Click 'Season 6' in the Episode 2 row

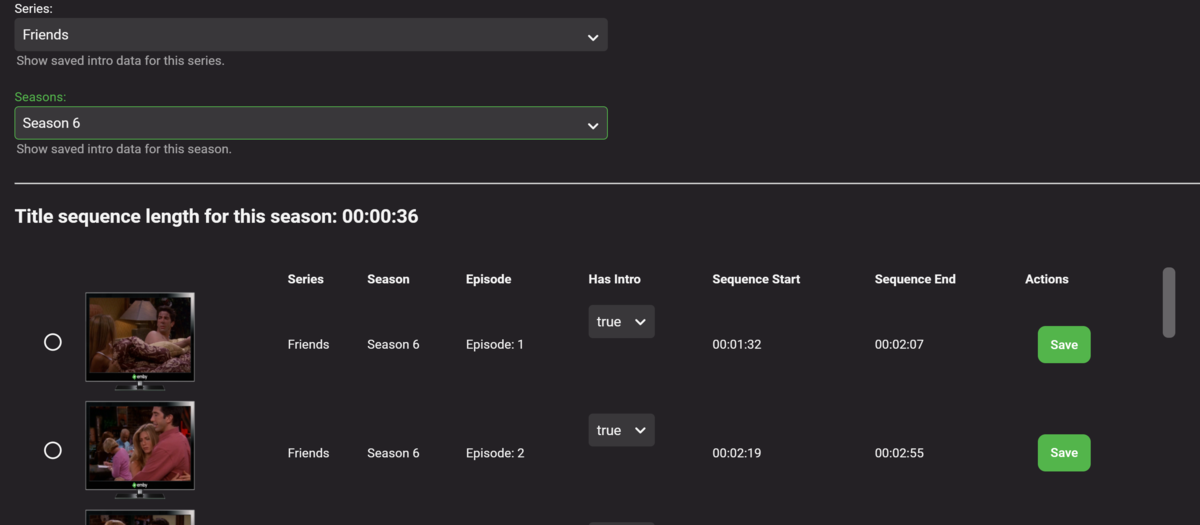click(x=393, y=453)
